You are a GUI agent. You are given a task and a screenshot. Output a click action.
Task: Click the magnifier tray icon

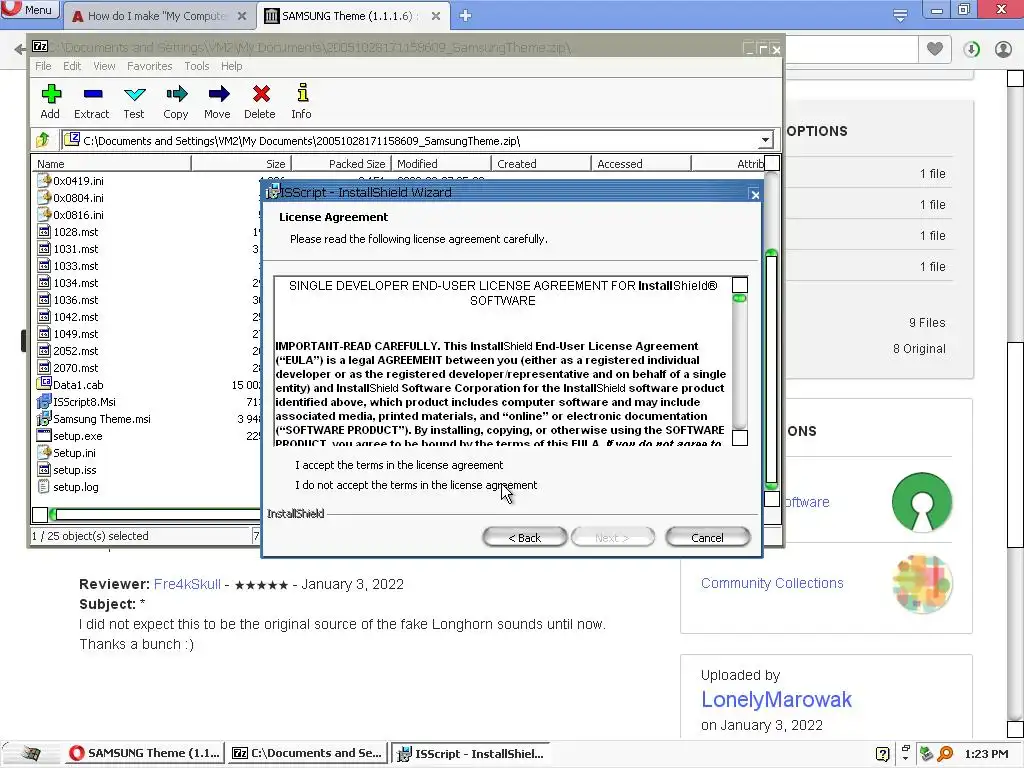click(945, 754)
